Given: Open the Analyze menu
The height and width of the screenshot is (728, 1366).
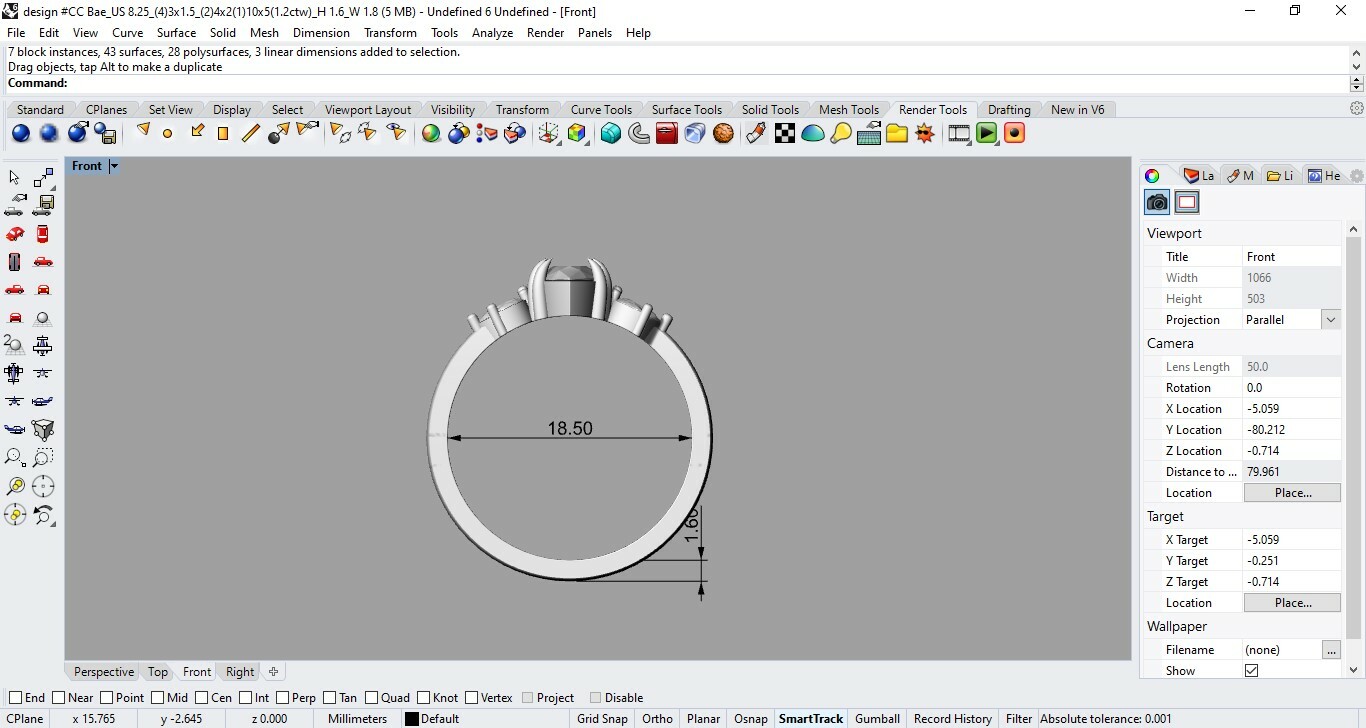Looking at the screenshot, I should [x=492, y=33].
